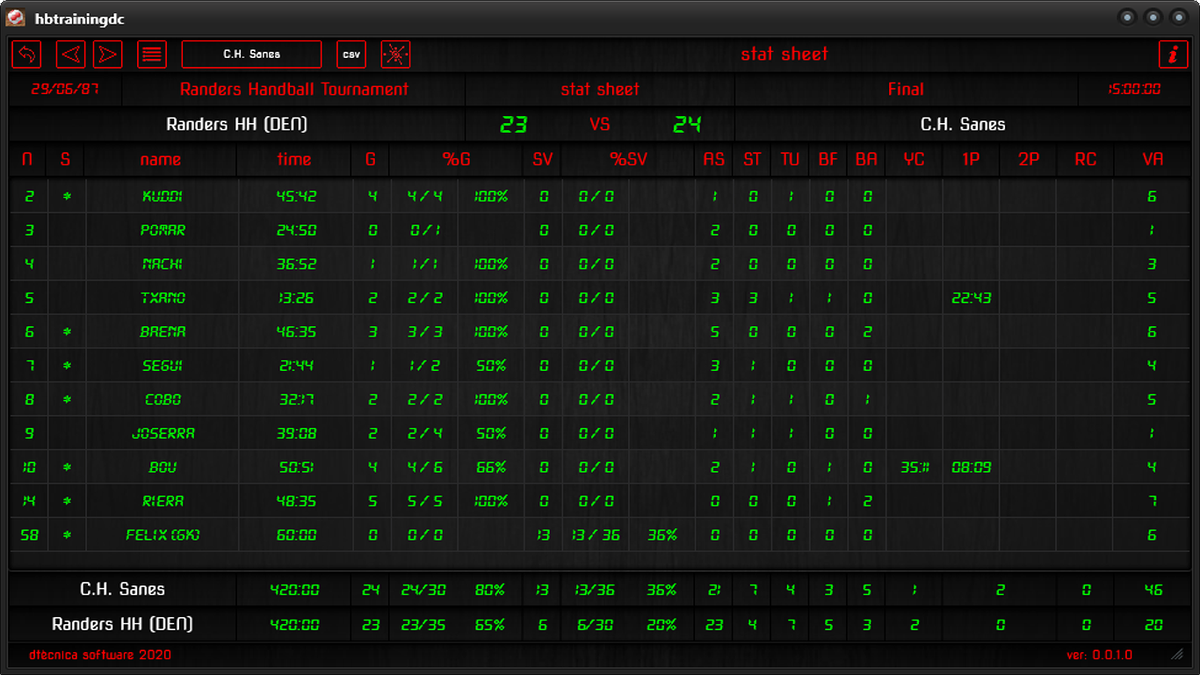
Task: Click the 'G' goals column header
Action: pos(371,159)
